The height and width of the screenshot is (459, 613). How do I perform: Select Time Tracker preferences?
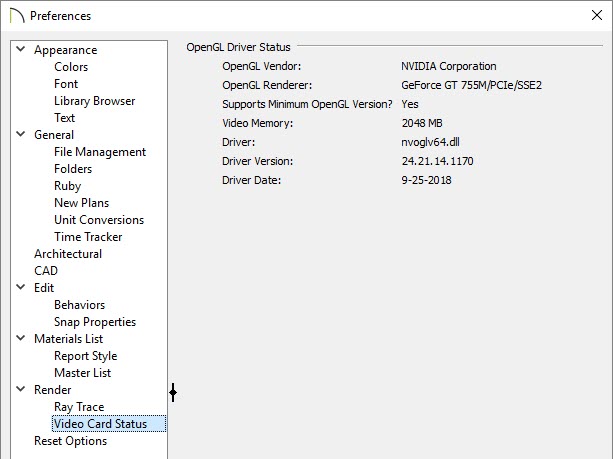[x=88, y=237]
